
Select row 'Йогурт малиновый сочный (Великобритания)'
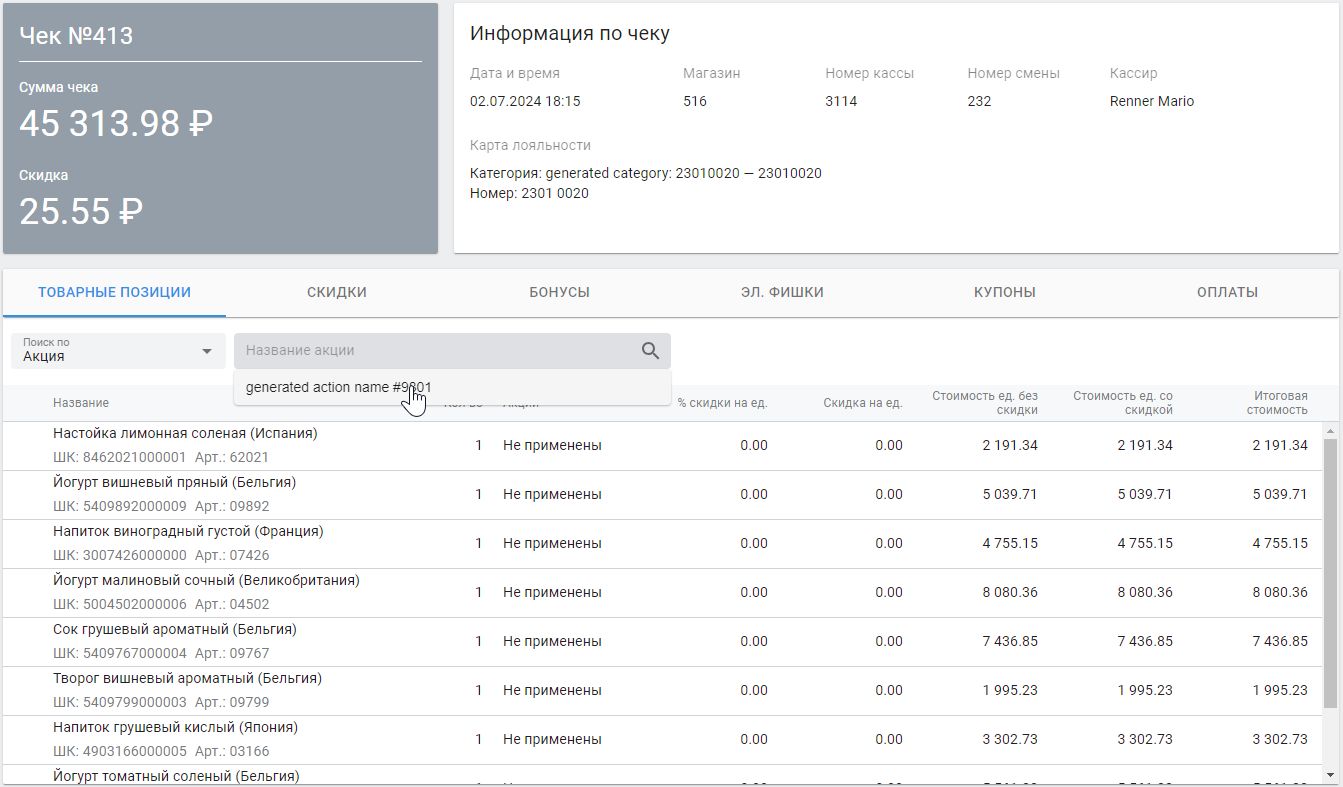click(x=662, y=593)
